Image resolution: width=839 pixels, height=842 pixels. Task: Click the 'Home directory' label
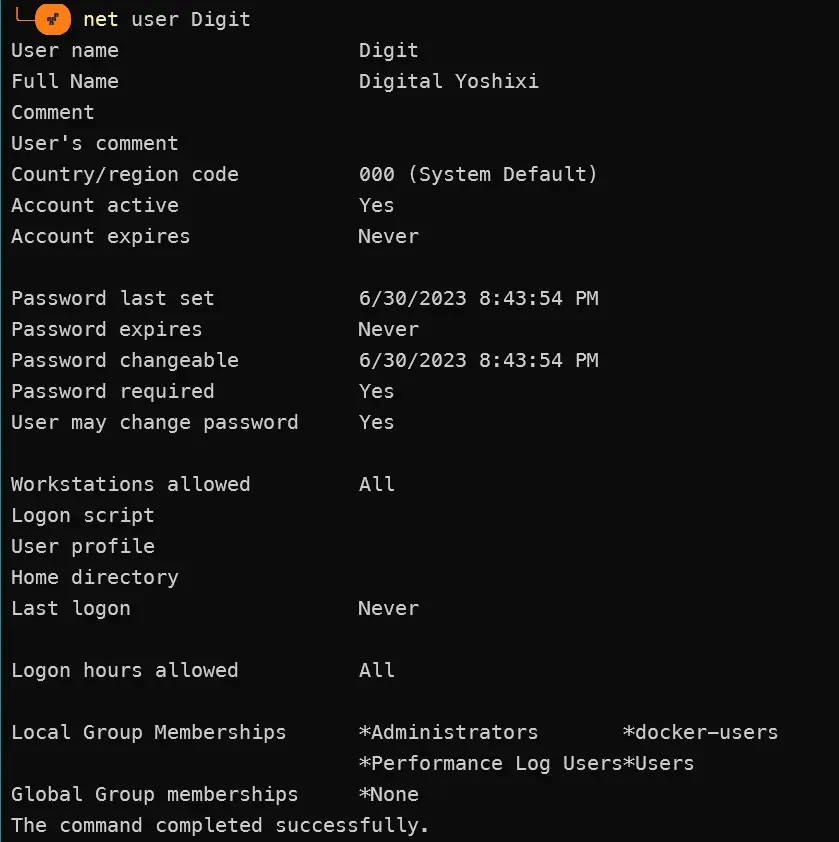[95, 577]
